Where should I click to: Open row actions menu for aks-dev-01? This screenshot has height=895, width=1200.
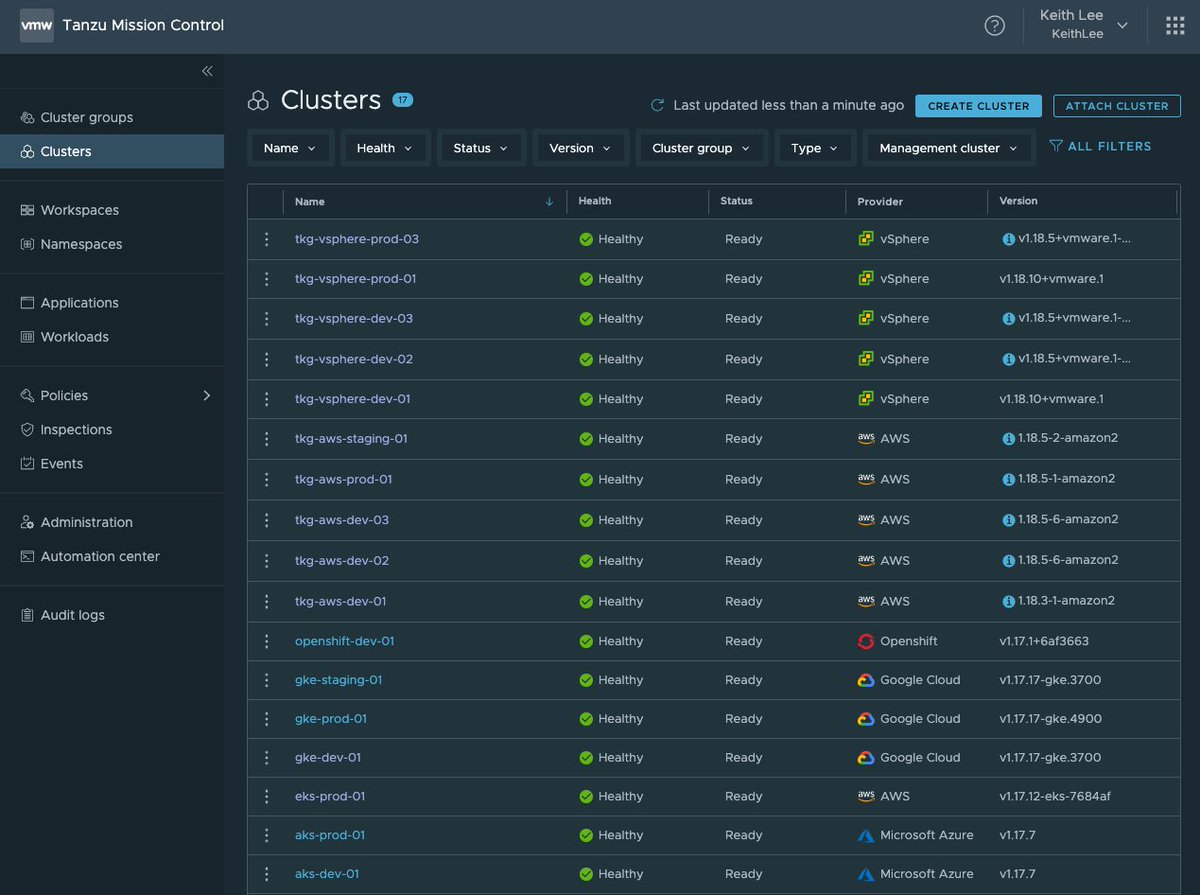(x=266, y=874)
